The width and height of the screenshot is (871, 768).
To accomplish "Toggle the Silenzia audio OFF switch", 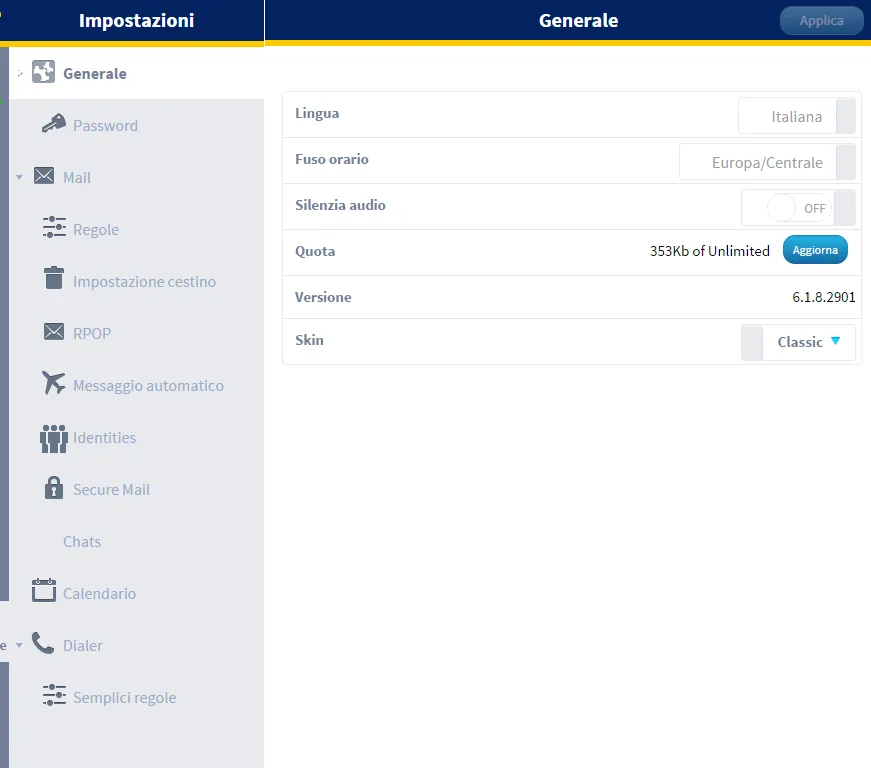I will pos(798,208).
